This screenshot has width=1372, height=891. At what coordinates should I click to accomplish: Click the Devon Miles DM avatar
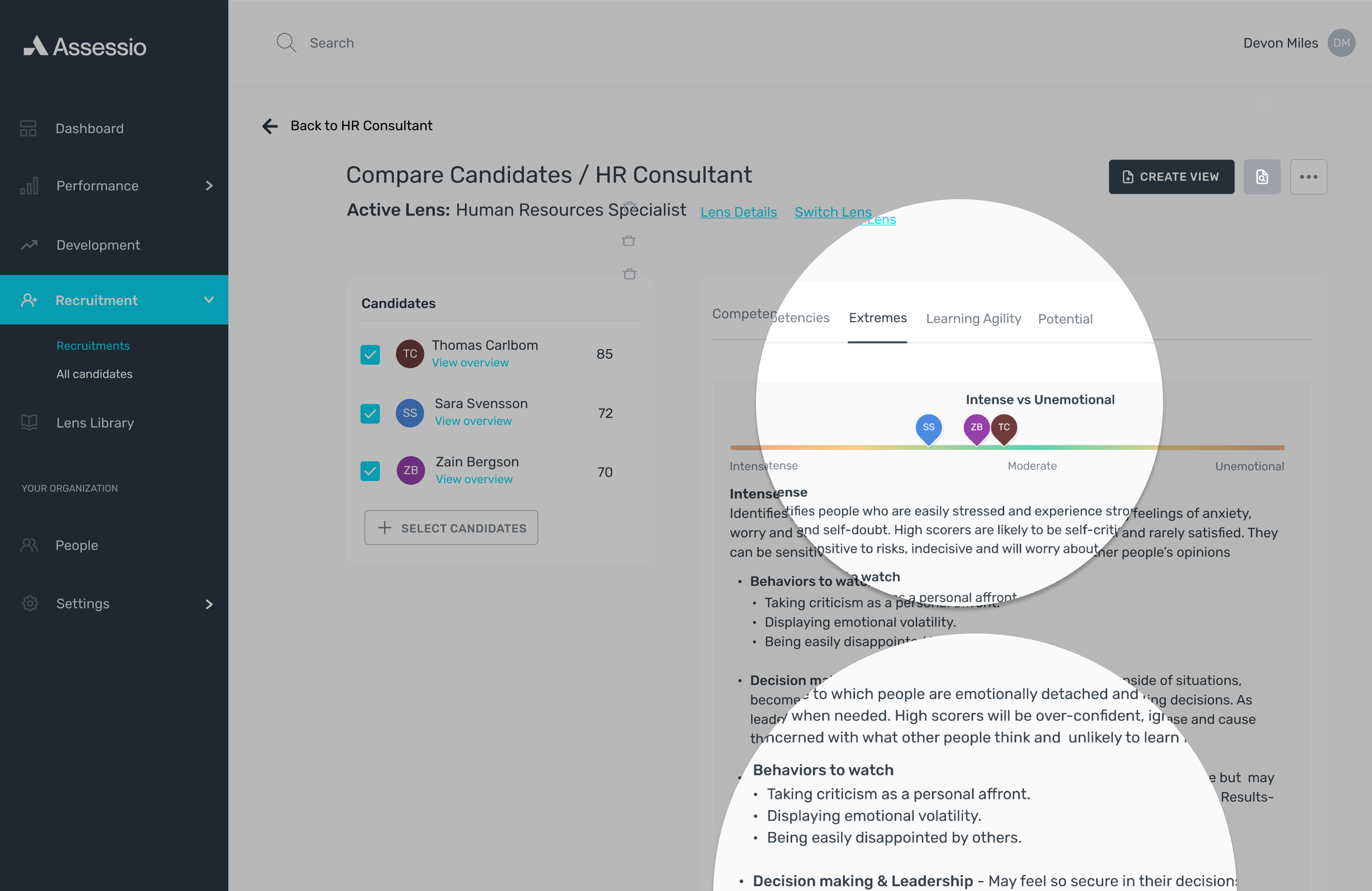click(x=1341, y=43)
